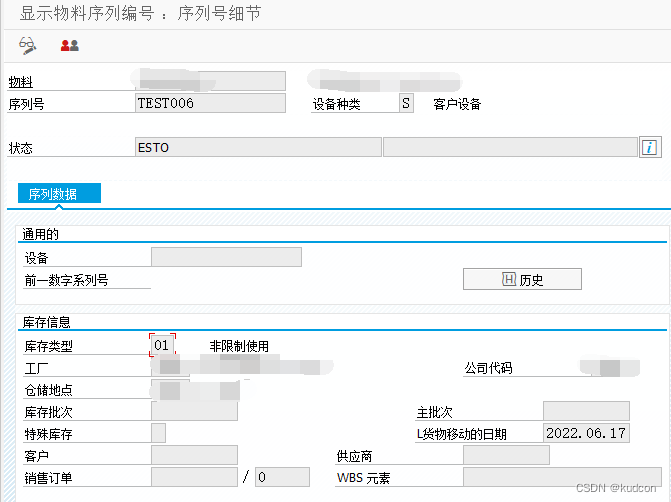Click the 客户设备 description text

pos(457,104)
